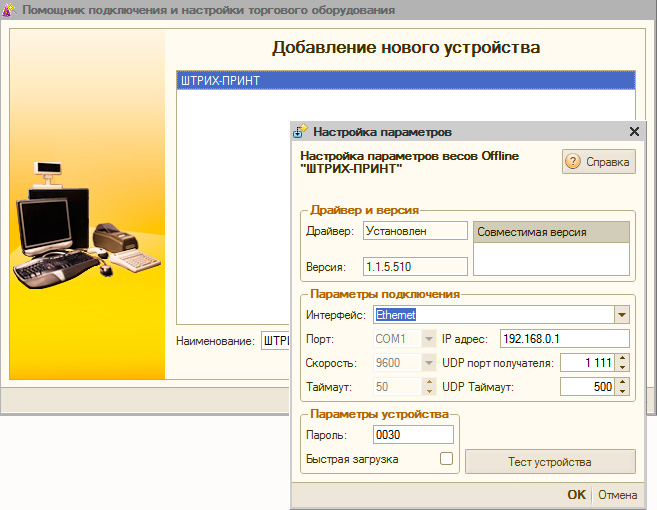Viewport: 657px width, 510px height.
Task: Open the Справка help button
Action: 599,161
